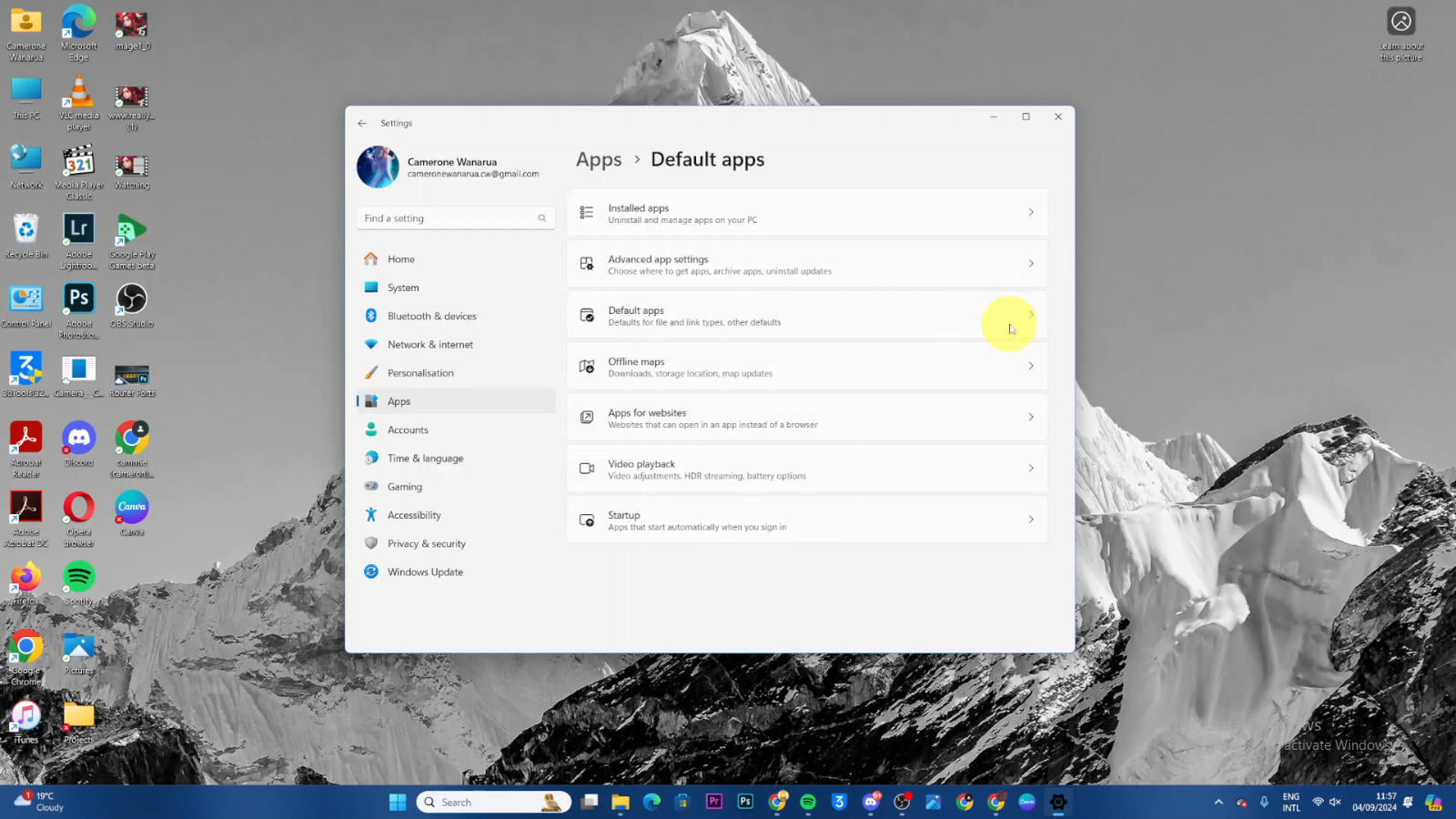Open Accounts in the sidebar
Viewport: 1456px width, 819px height.
click(456, 430)
